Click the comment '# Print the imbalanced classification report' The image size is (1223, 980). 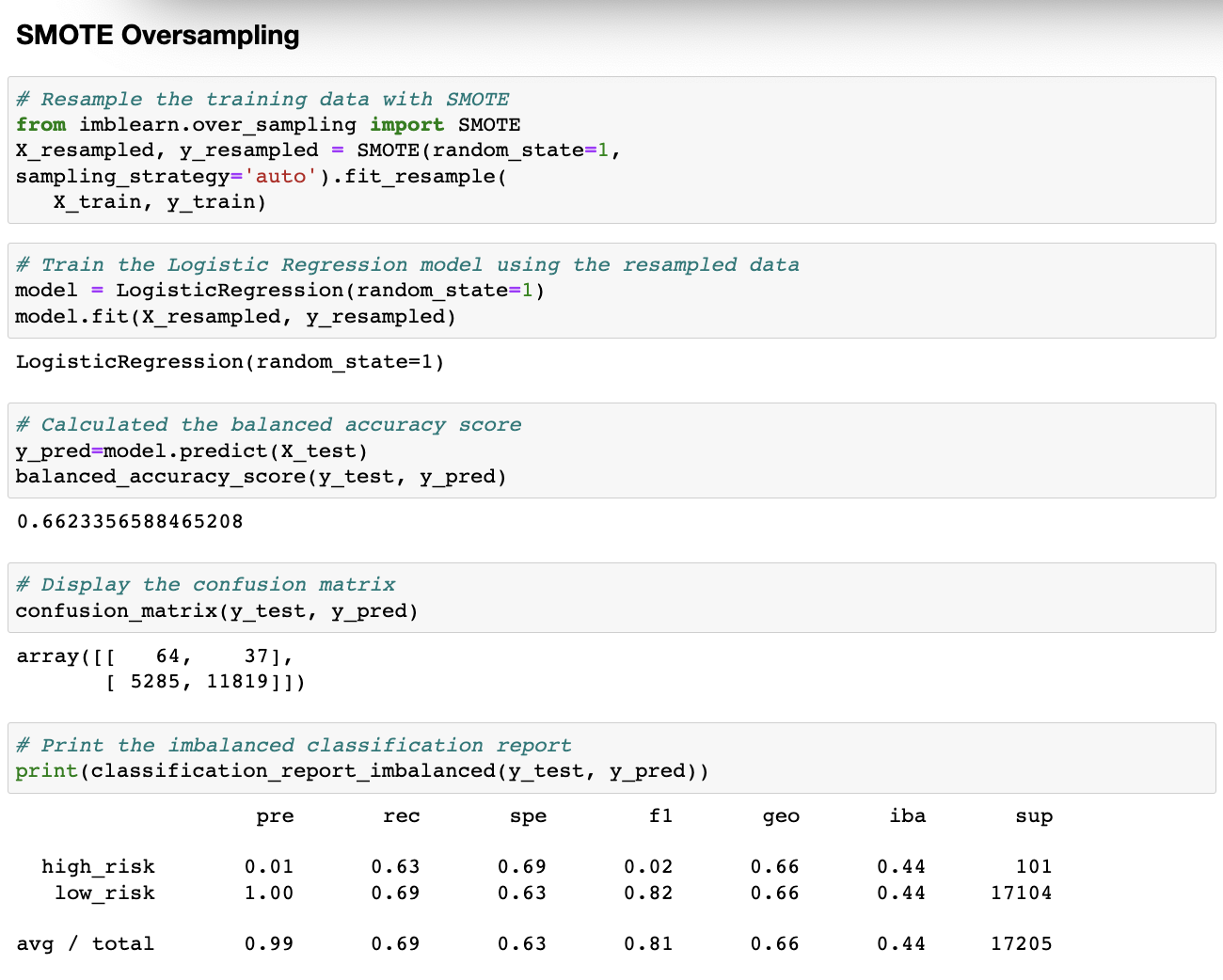click(294, 746)
